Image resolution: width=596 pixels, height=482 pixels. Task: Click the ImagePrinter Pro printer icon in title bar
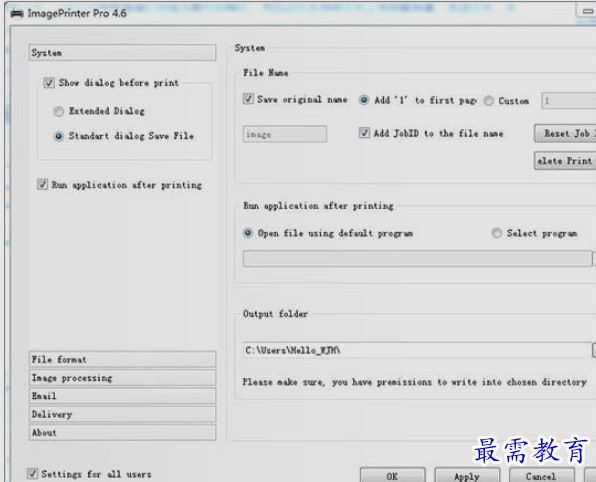[17, 14]
